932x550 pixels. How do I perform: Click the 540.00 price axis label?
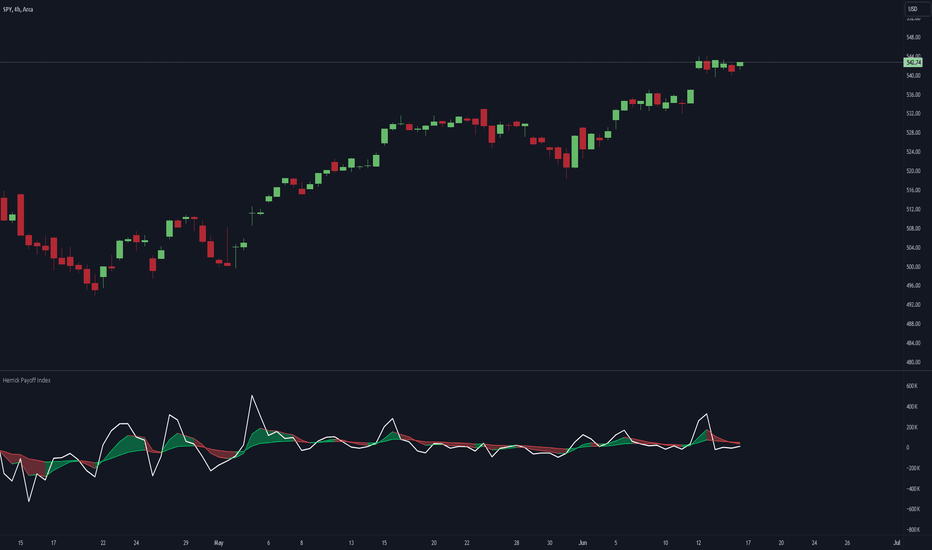pyautogui.click(x=913, y=76)
